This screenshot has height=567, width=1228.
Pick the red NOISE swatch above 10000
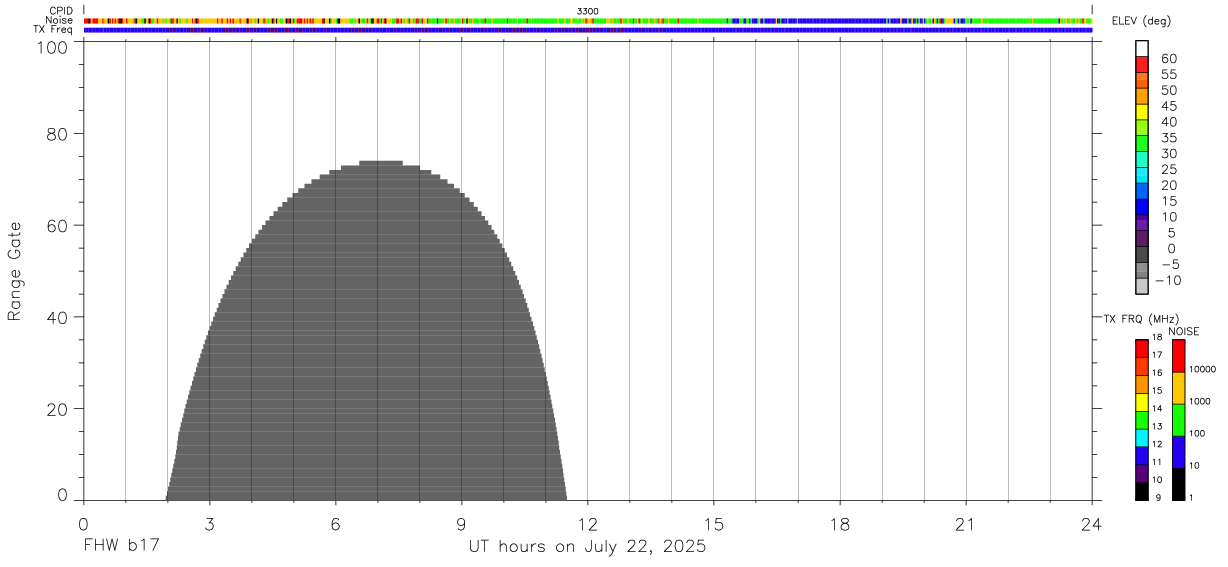1178,356
